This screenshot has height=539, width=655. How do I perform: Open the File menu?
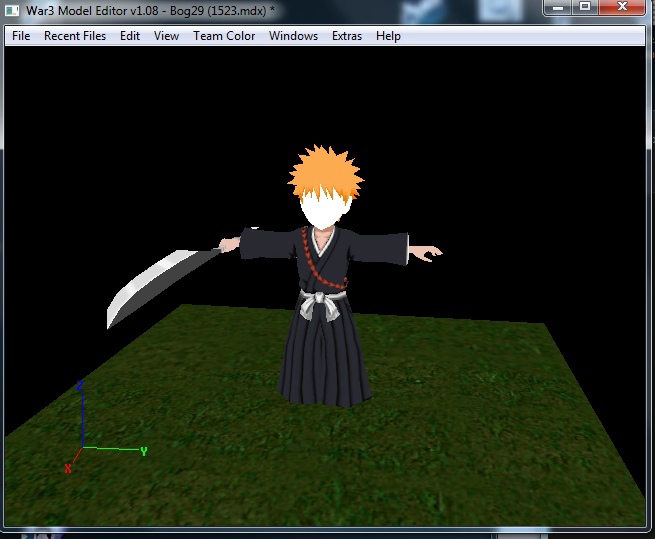click(21, 36)
